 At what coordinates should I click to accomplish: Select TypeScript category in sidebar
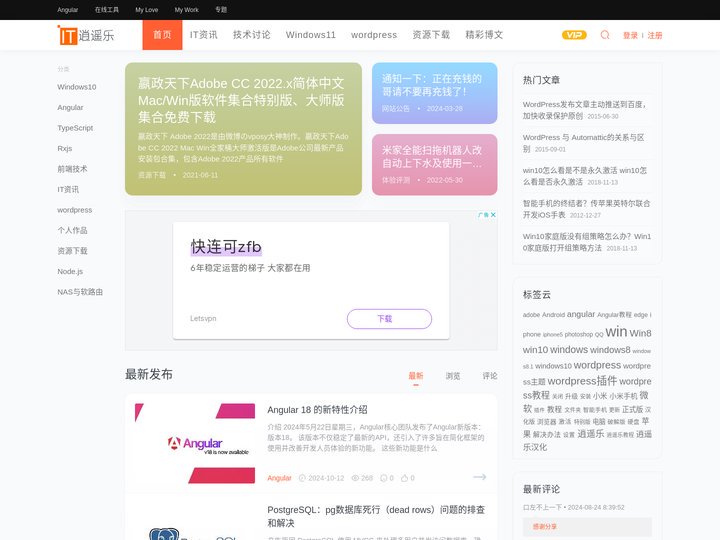75,128
